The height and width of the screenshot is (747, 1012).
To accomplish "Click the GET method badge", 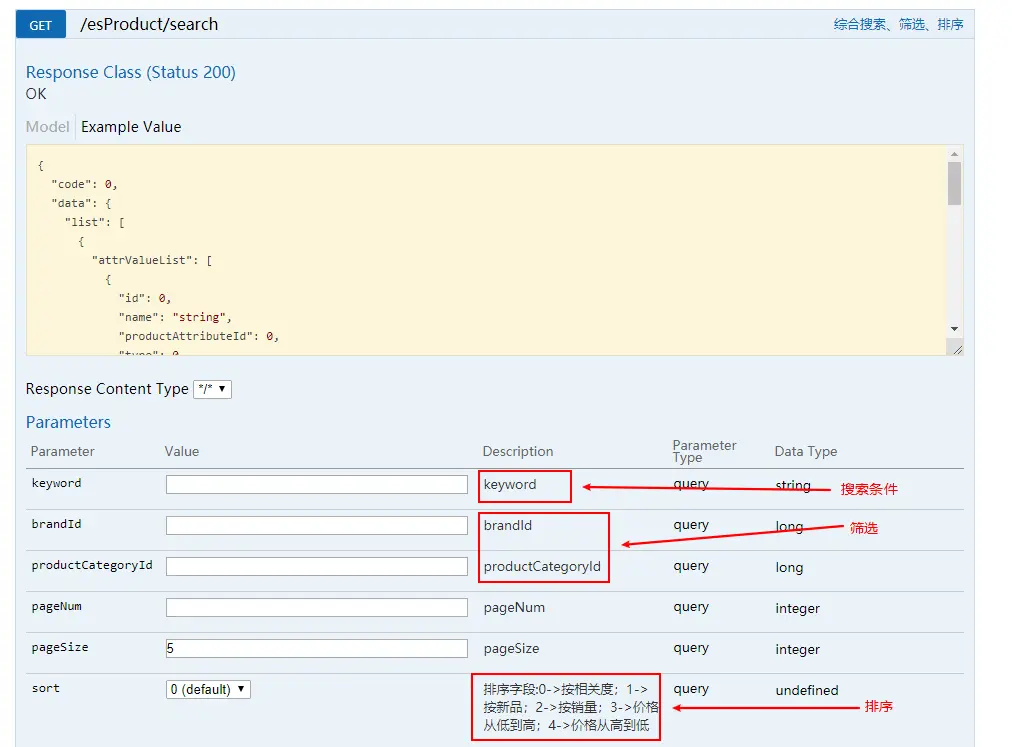I will tap(41, 25).
